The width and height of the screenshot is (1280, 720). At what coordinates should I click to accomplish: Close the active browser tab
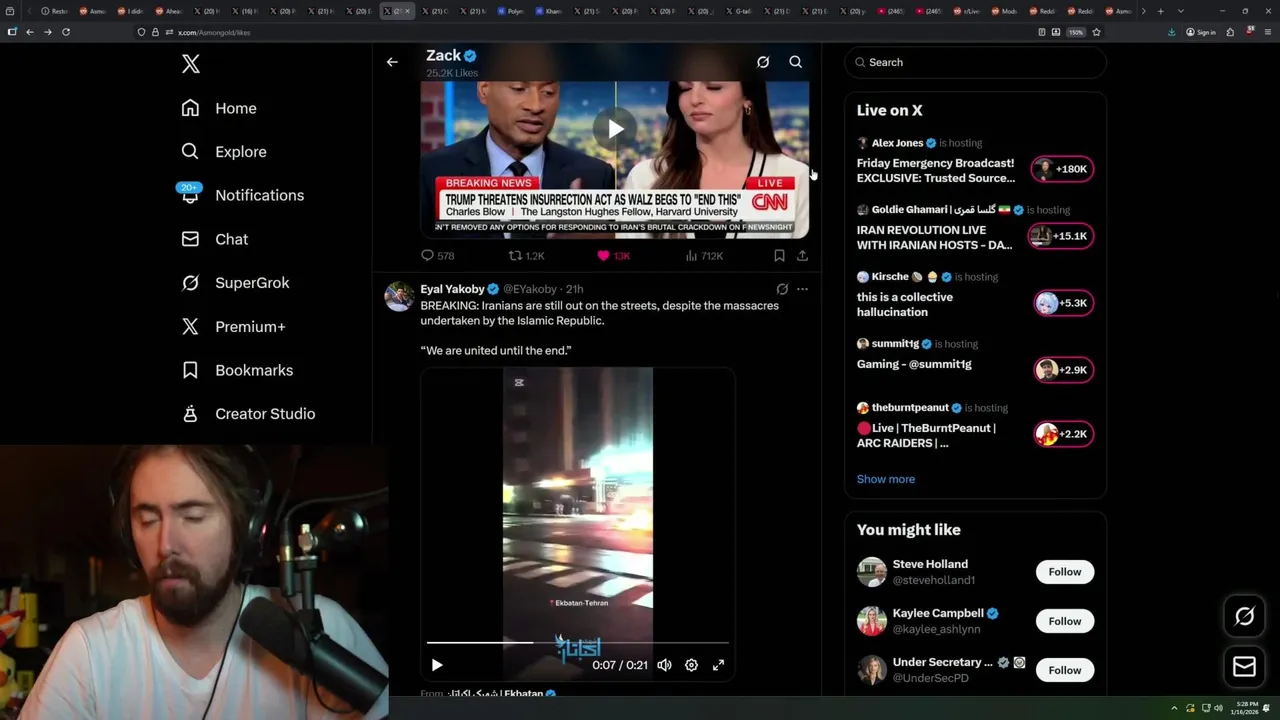(x=407, y=11)
